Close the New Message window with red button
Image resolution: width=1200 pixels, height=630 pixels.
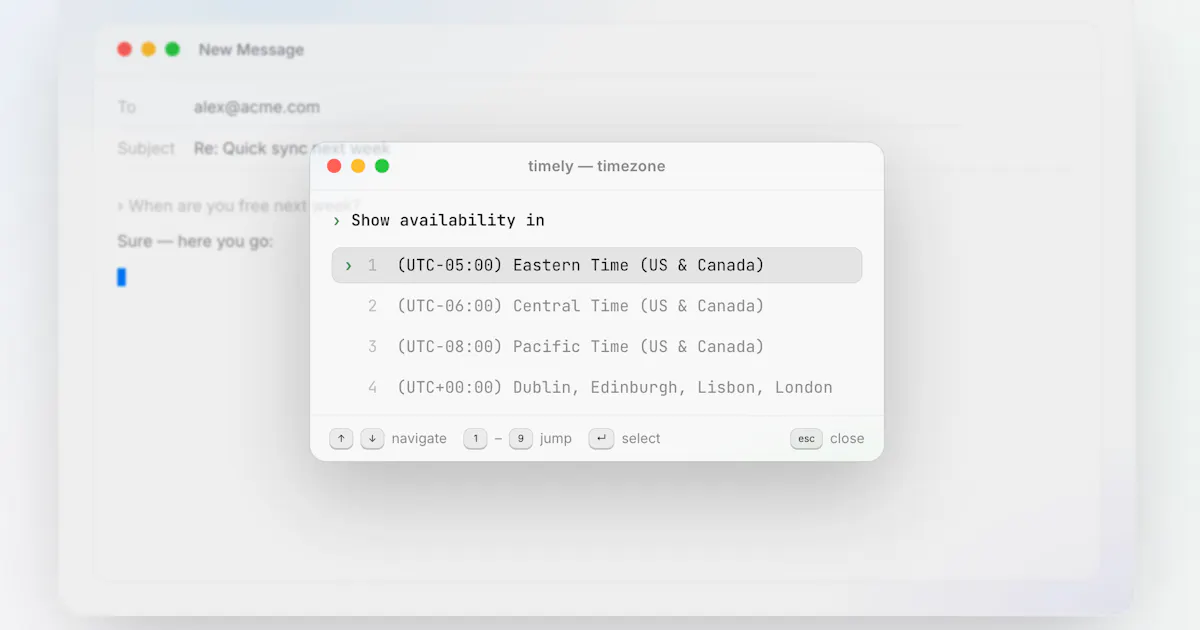(x=125, y=49)
